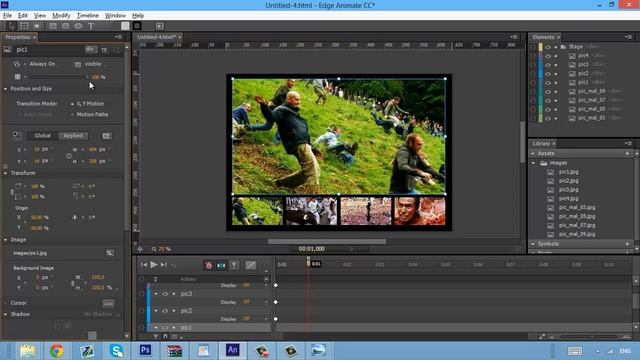This screenshot has height=360, width=640.
Task: Toggle Auto-Transition mode in timeline
Action: 221,265
